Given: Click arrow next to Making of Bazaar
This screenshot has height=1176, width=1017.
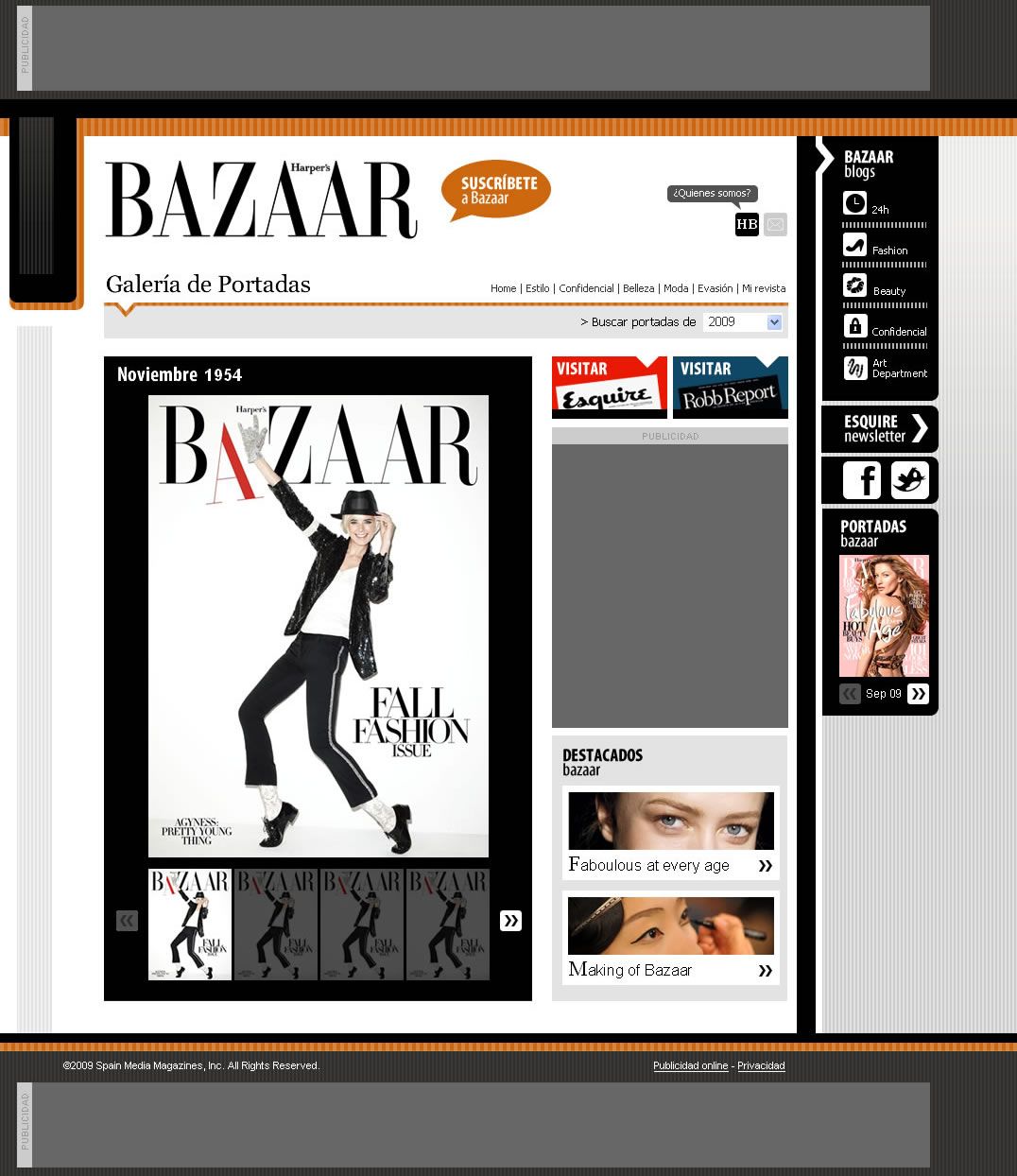Looking at the screenshot, I should (765, 971).
